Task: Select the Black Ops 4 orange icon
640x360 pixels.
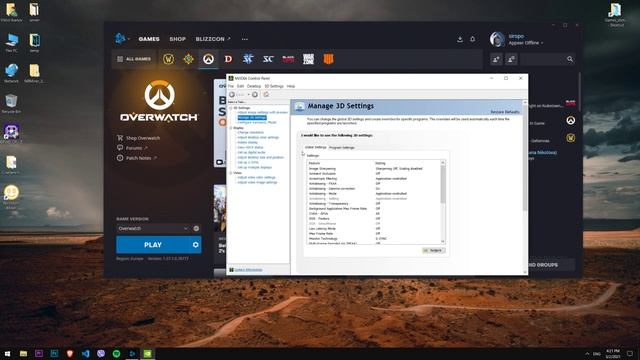Action: [329, 59]
